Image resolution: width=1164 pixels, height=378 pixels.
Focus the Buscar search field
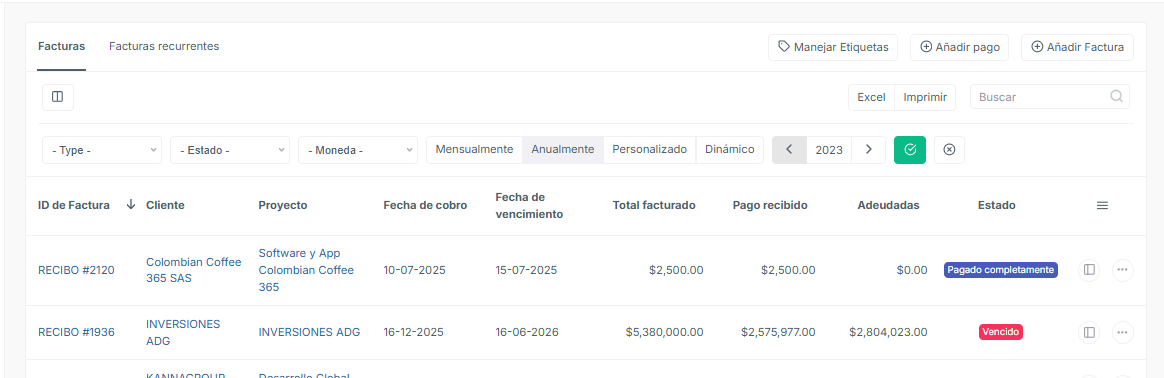(x=1050, y=97)
